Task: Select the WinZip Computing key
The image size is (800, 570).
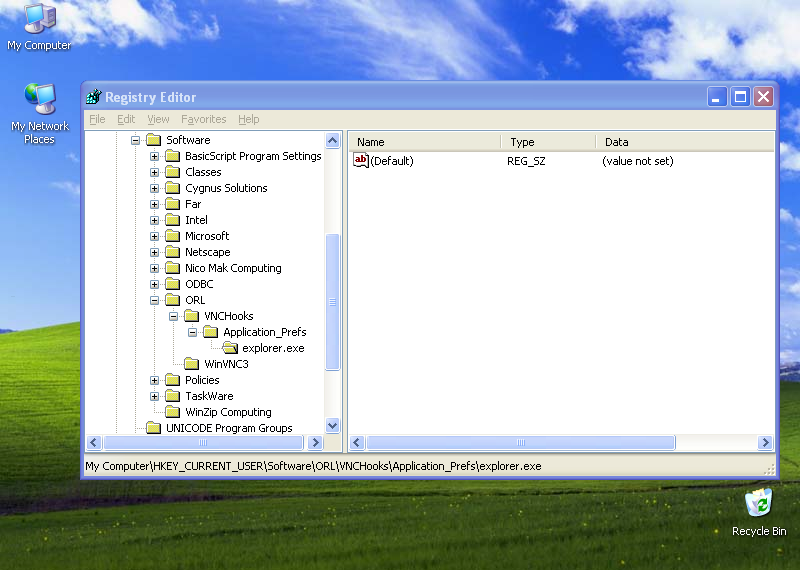Action: 228,412
